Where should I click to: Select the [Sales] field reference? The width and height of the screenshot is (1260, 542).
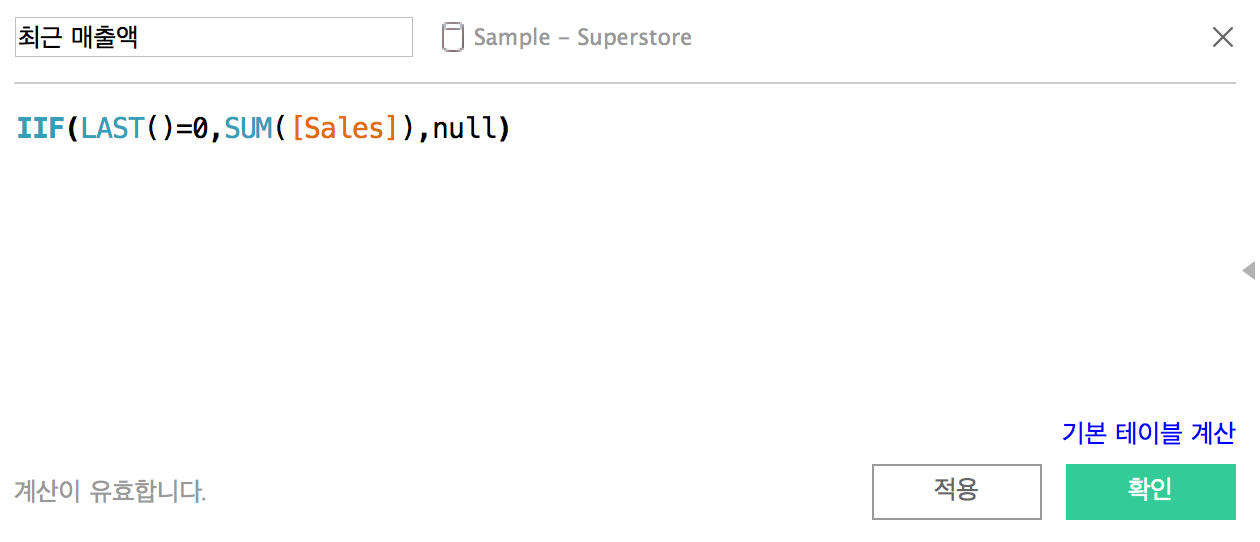343,129
